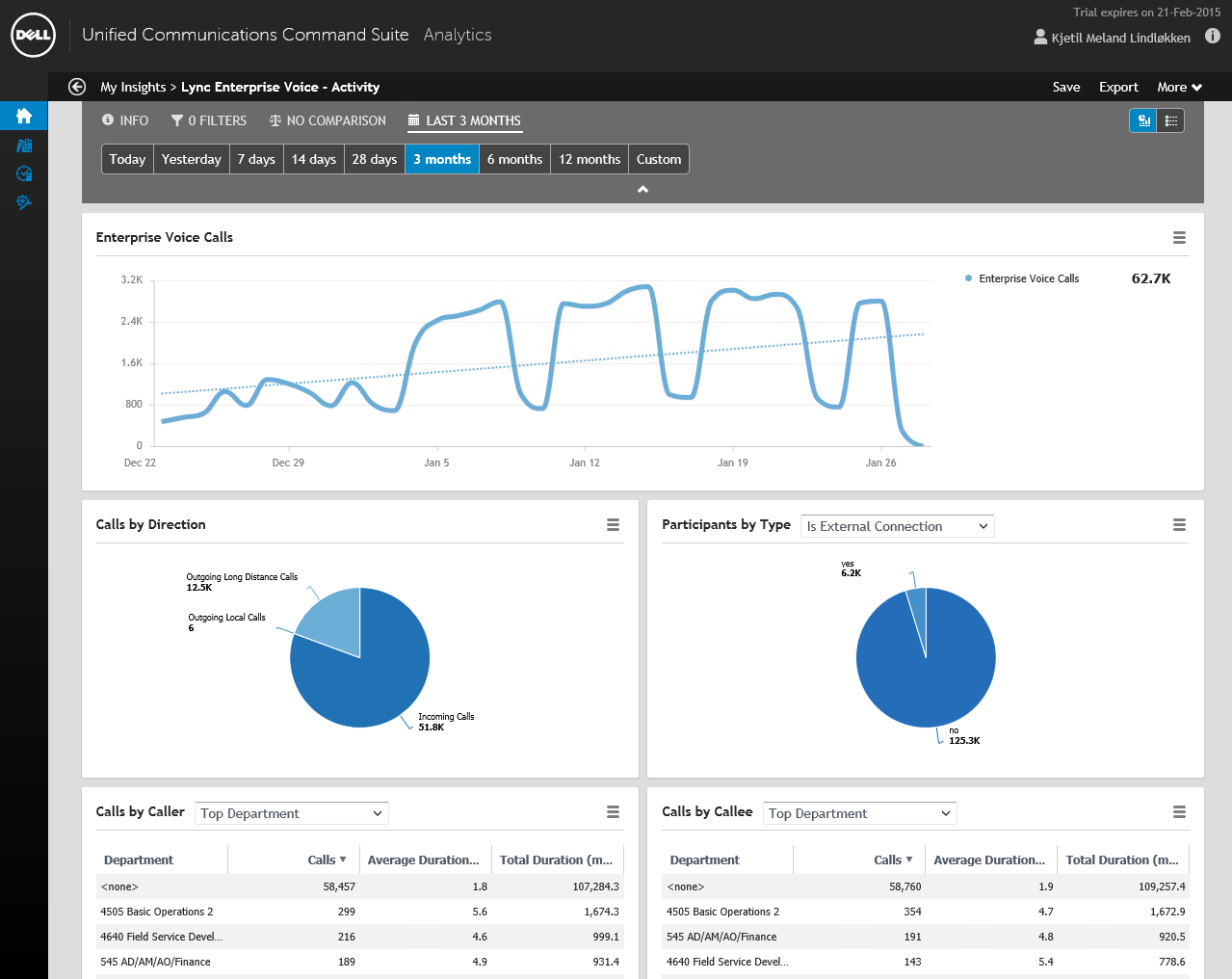This screenshot has width=1232, height=979.
Task: Click the 'yes 6.2K' pie label
Action: click(x=851, y=569)
